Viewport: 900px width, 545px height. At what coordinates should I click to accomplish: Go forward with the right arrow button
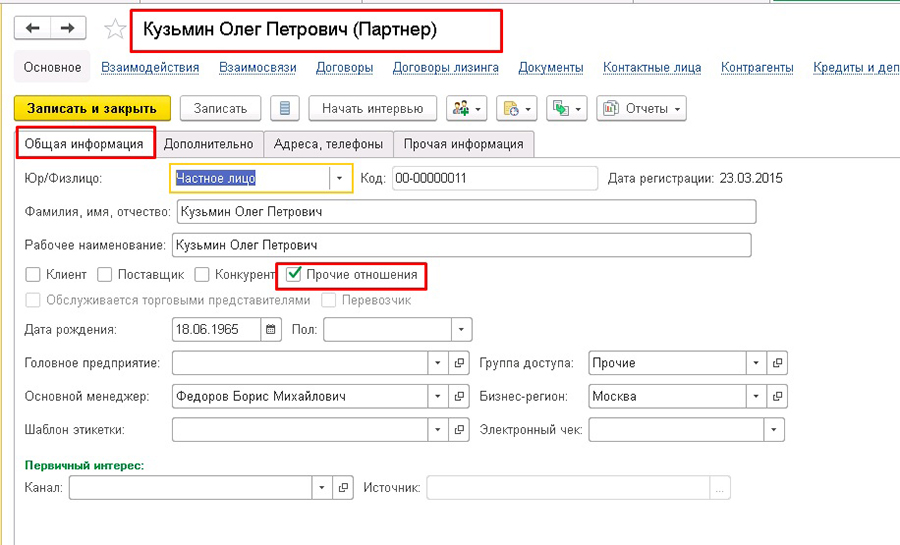click(68, 28)
